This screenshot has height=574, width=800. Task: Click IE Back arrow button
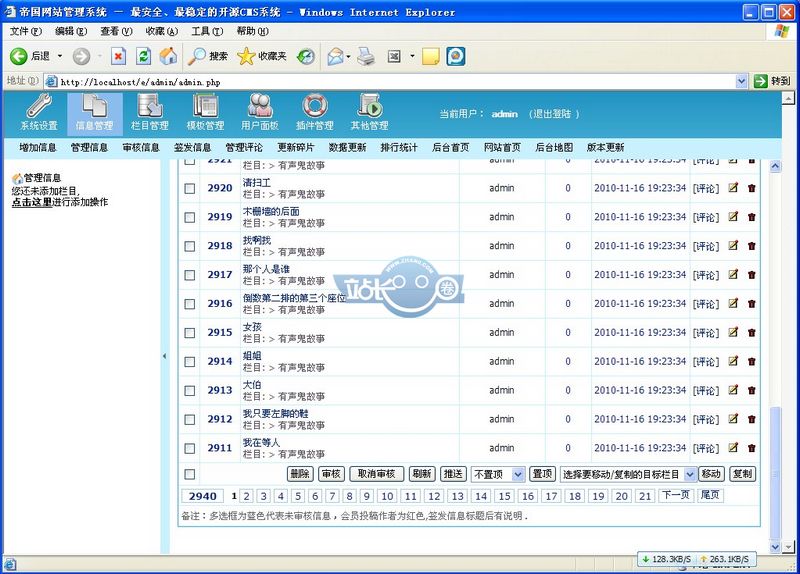[30, 56]
